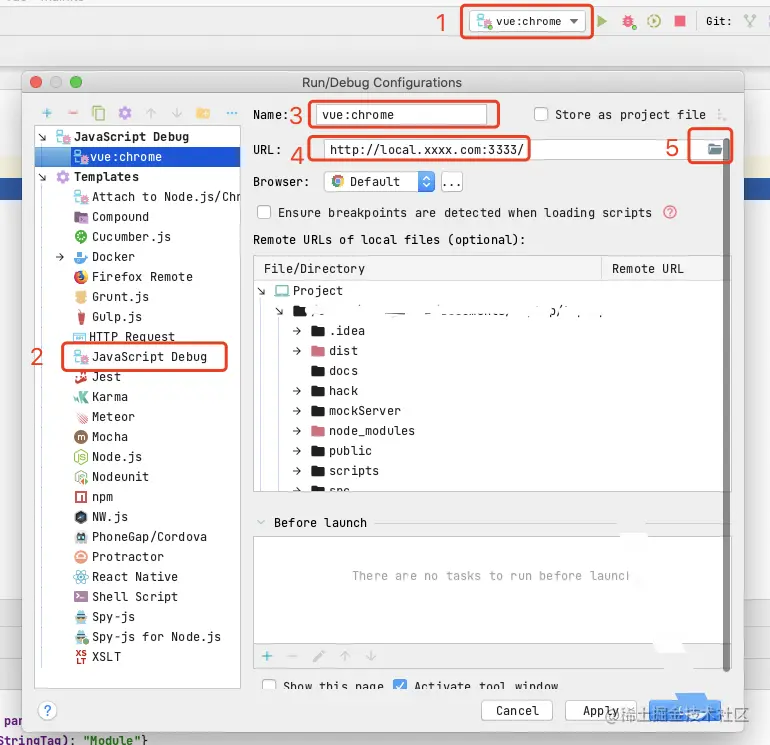Viewport: 770px width, 745px height.
Task: Move configuration down with the arrow icon
Action: click(177, 113)
